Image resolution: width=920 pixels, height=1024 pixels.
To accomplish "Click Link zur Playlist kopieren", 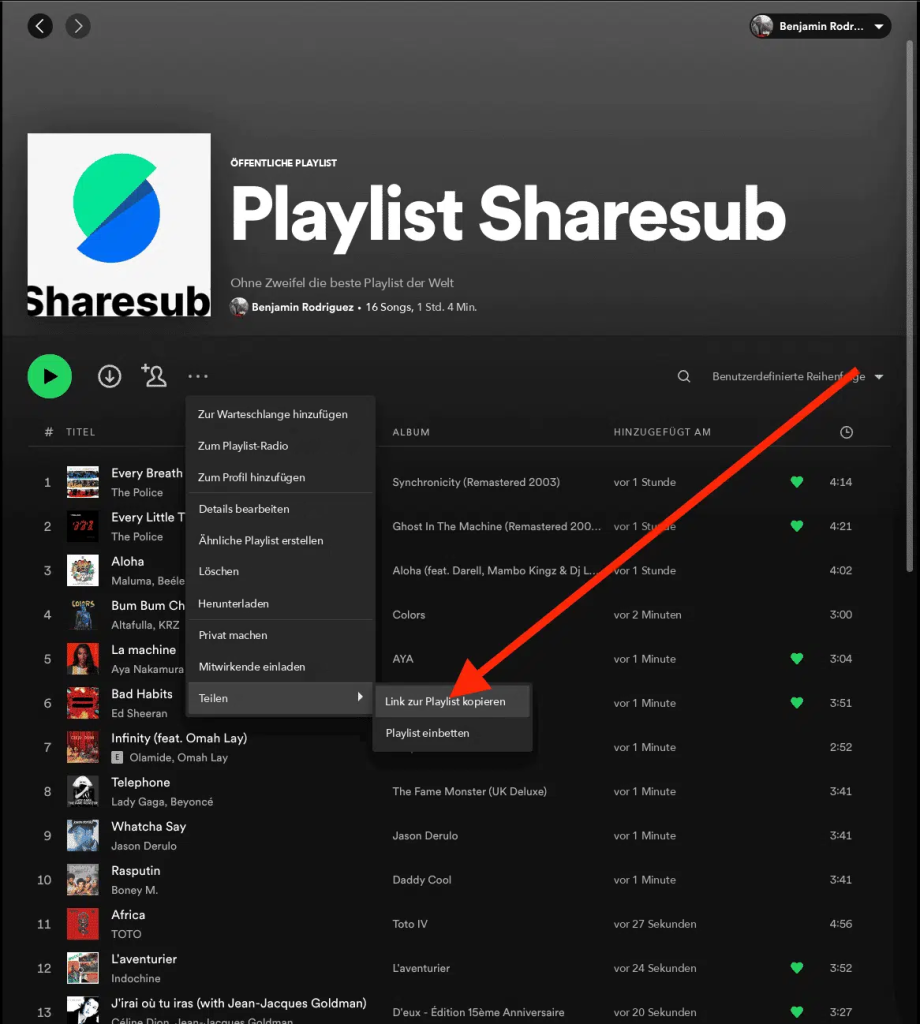I will (x=452, y=701).
